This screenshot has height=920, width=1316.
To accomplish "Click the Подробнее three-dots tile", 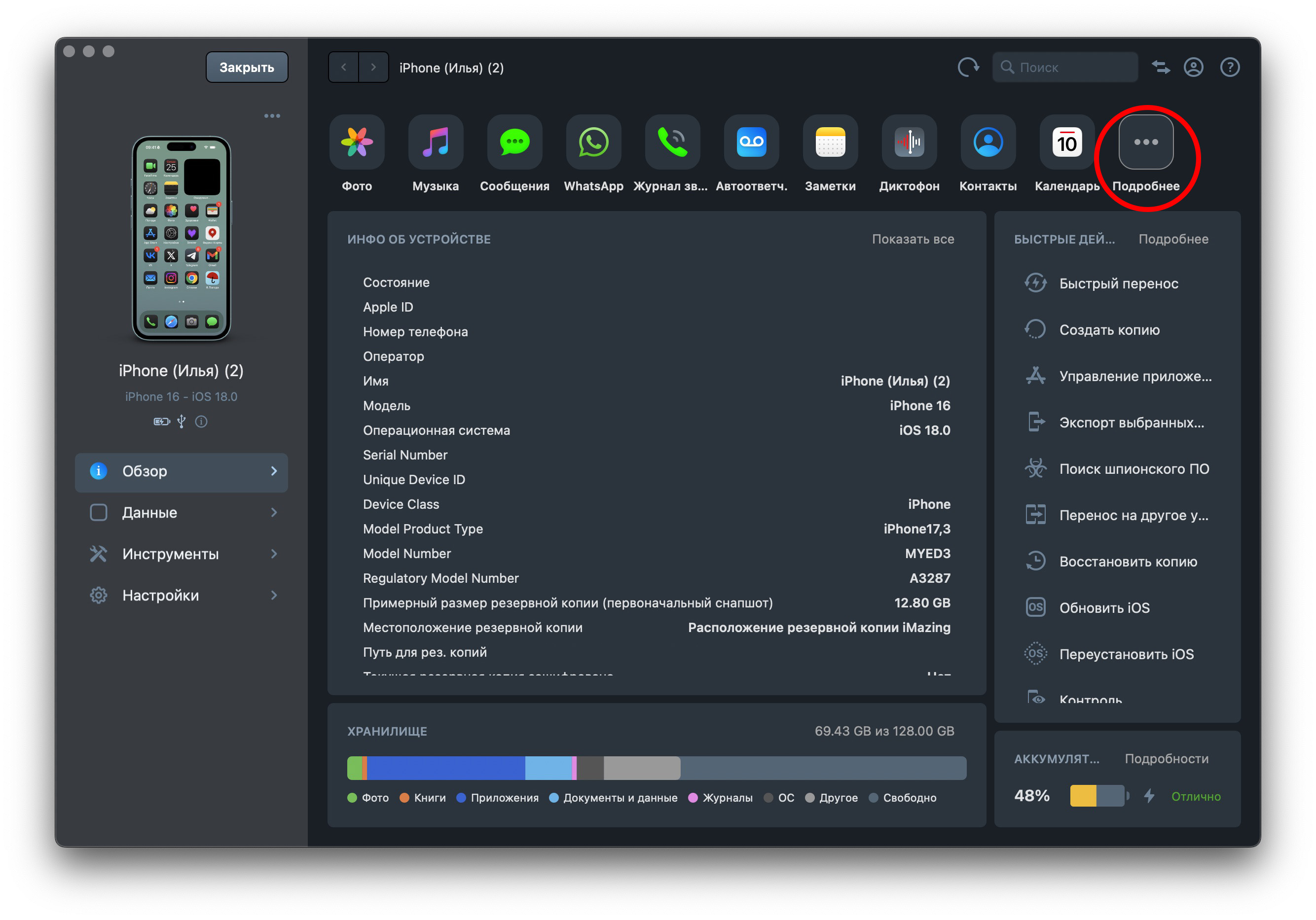I will [1146, 142].
